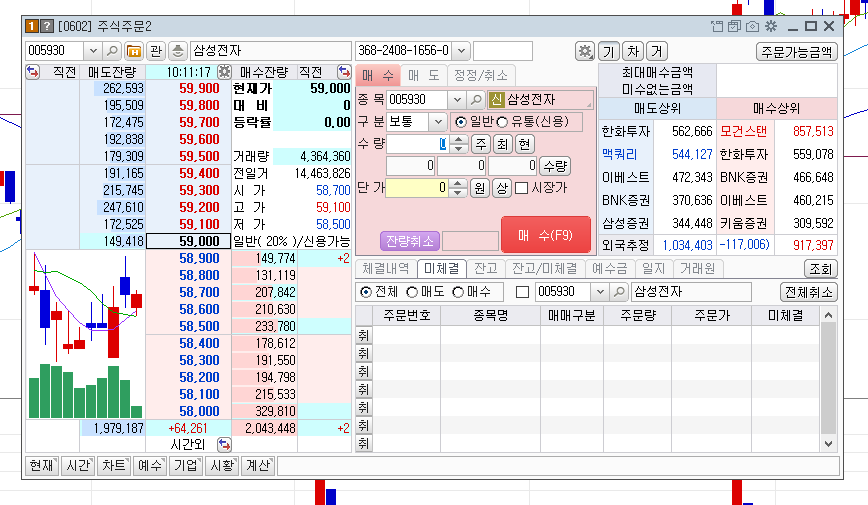Screen dimensions: 868x505
Task: Click the 전체취소 cancel all button
Action: (x=809, y=292)
